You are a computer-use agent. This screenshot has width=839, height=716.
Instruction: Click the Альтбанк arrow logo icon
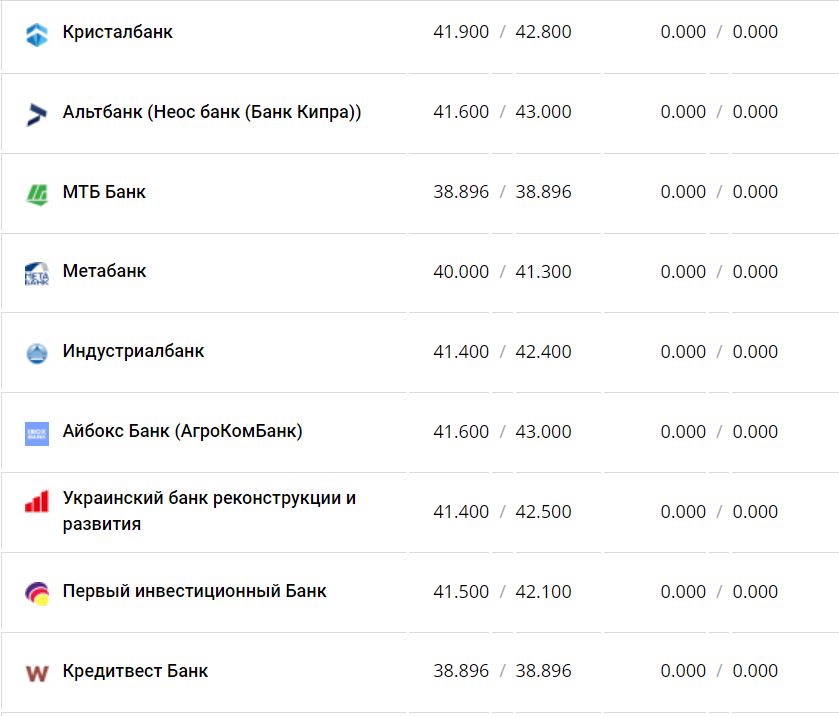[37, 113]
